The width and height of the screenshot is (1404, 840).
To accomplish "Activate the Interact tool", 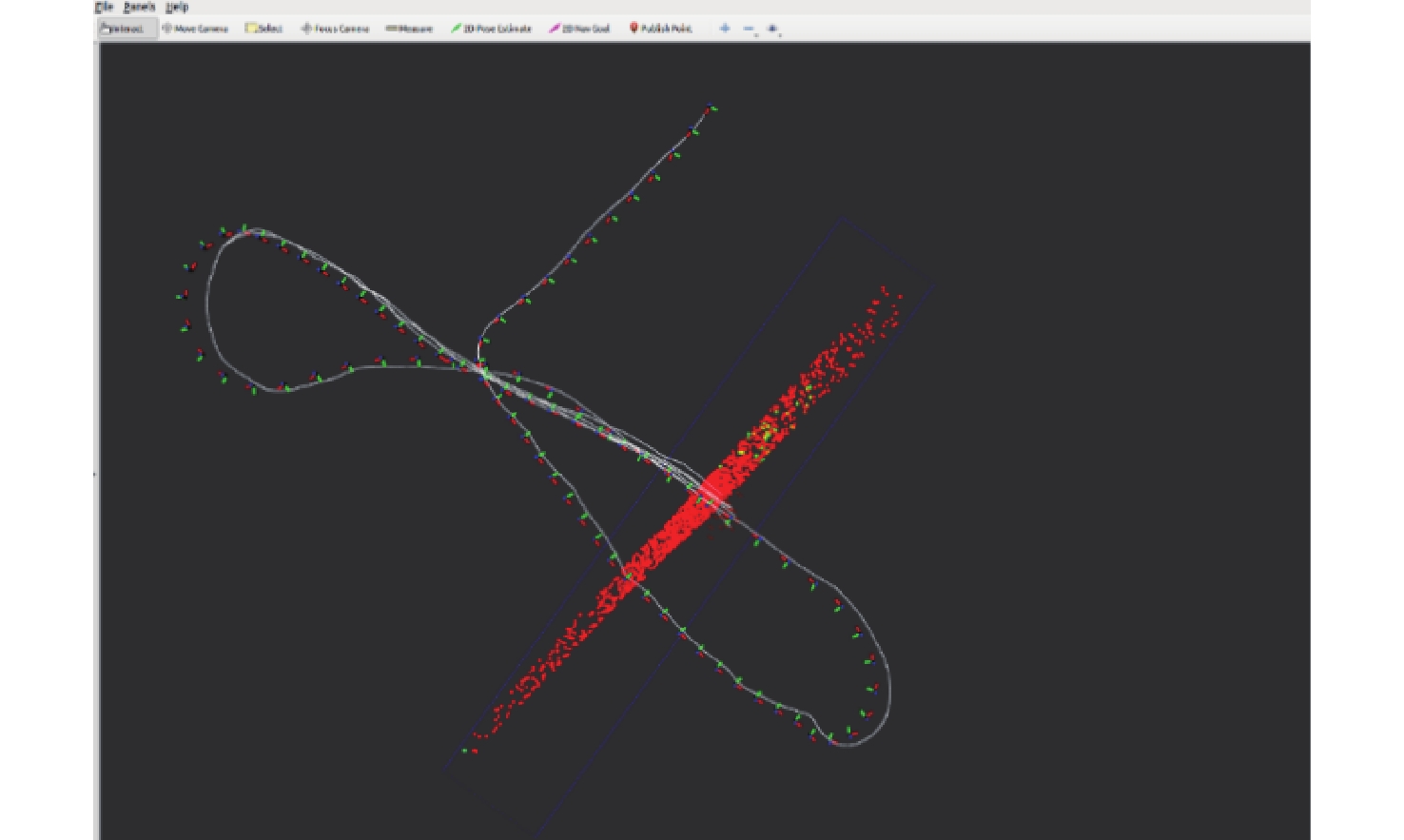I will tap(125, 29).
